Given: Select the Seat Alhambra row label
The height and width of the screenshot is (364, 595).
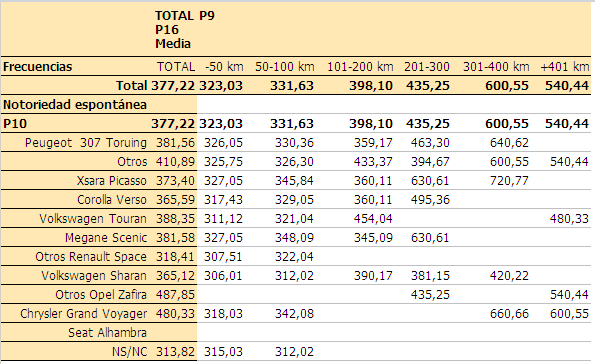Looking at the screenshot, I should (107, 332).
